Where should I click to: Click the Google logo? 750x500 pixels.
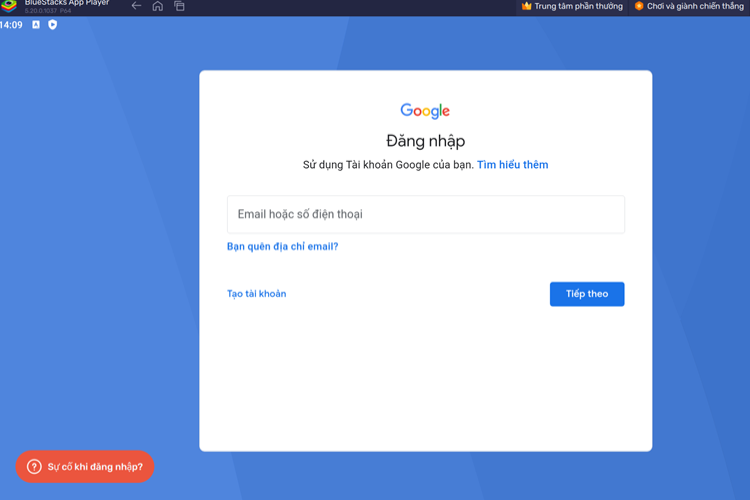(425, 111)
